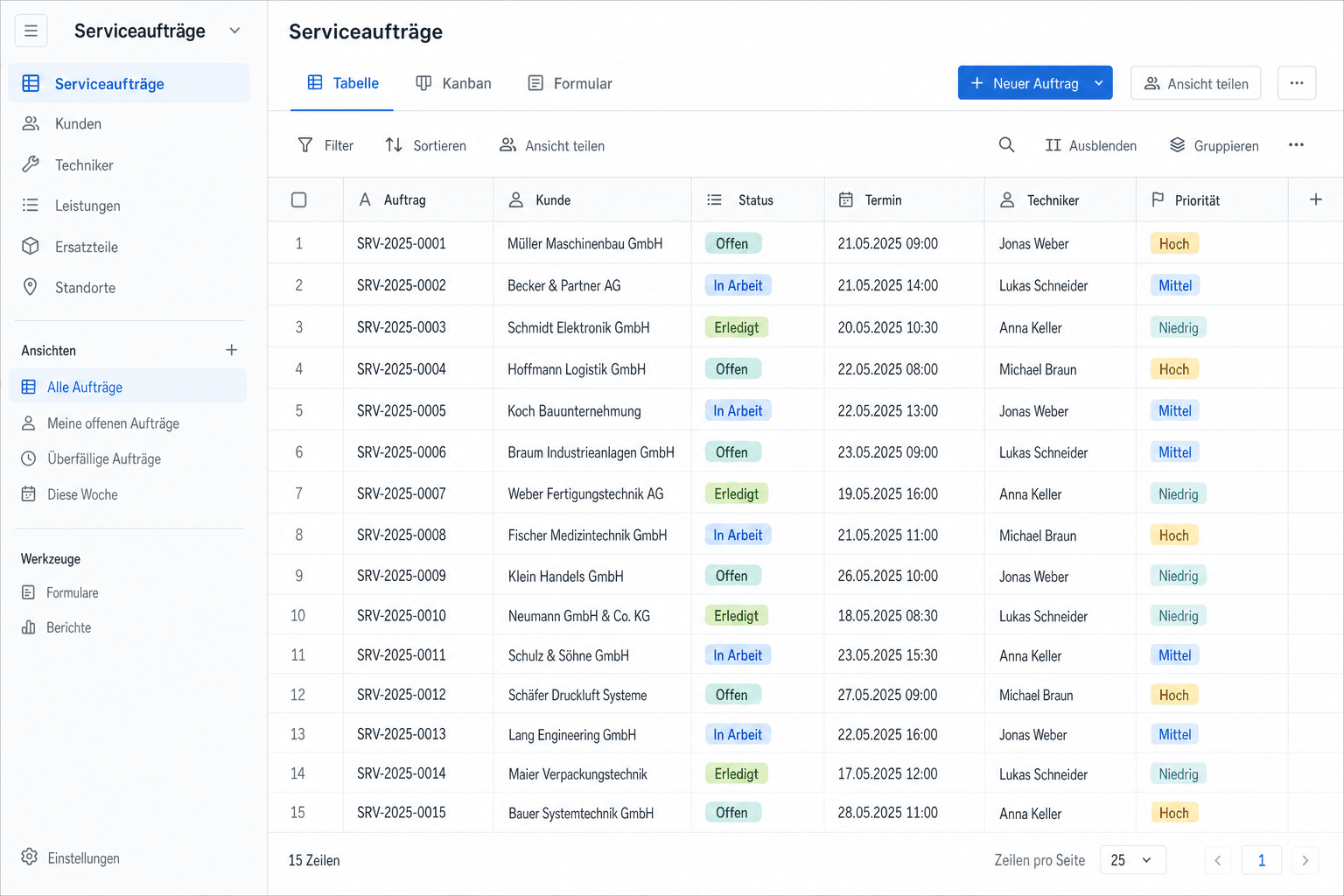Open the Gruppieren option

[1214, 145]
